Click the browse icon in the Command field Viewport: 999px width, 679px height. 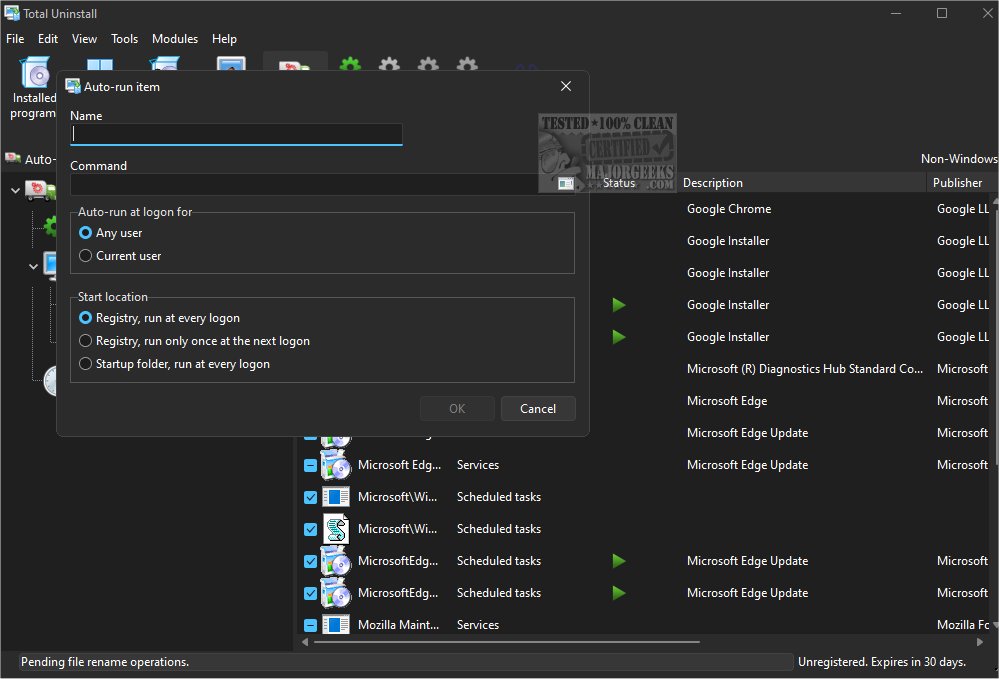click(566, 184)
